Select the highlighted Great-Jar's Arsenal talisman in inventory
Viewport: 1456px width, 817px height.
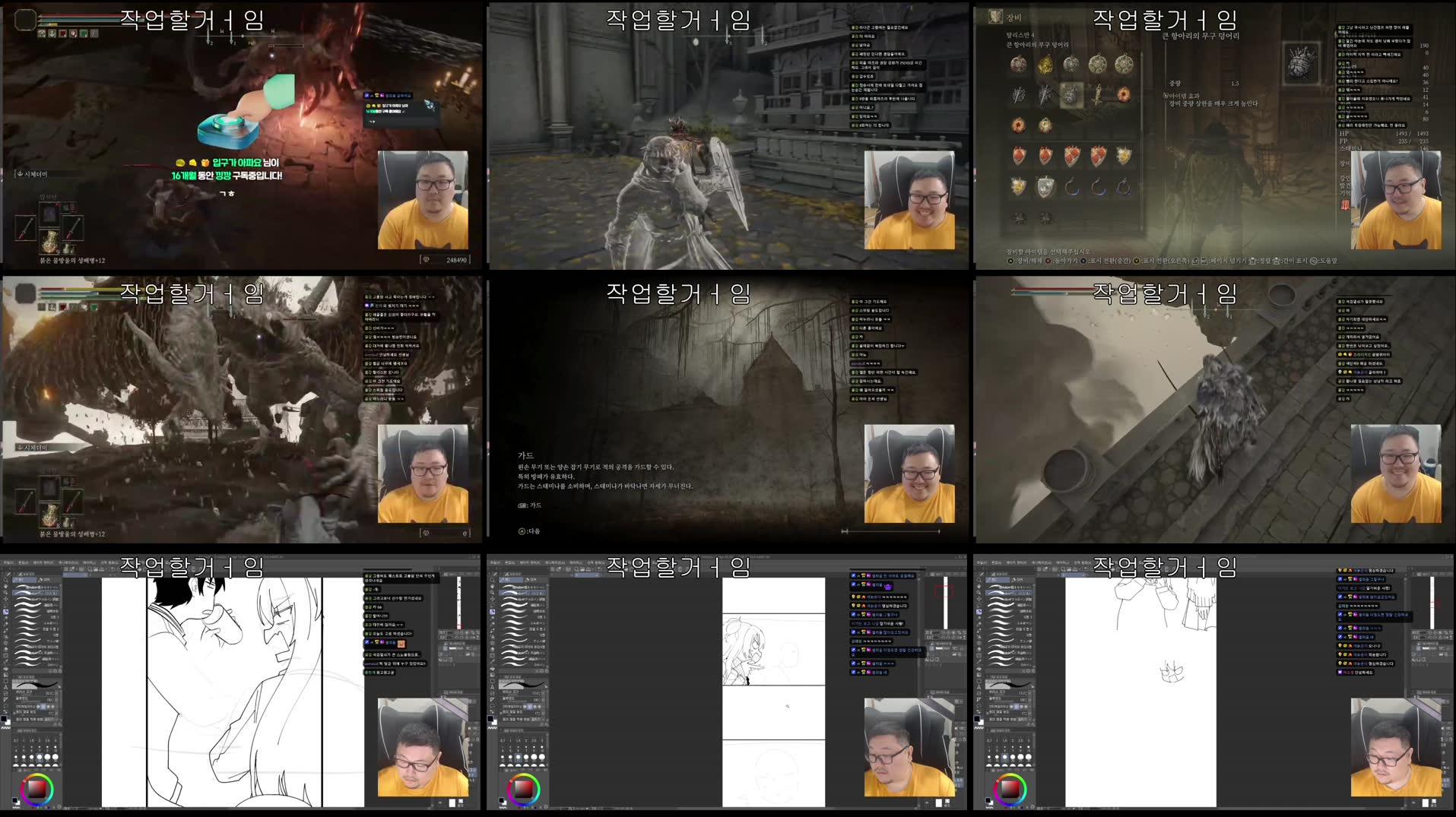[1071, 94]
